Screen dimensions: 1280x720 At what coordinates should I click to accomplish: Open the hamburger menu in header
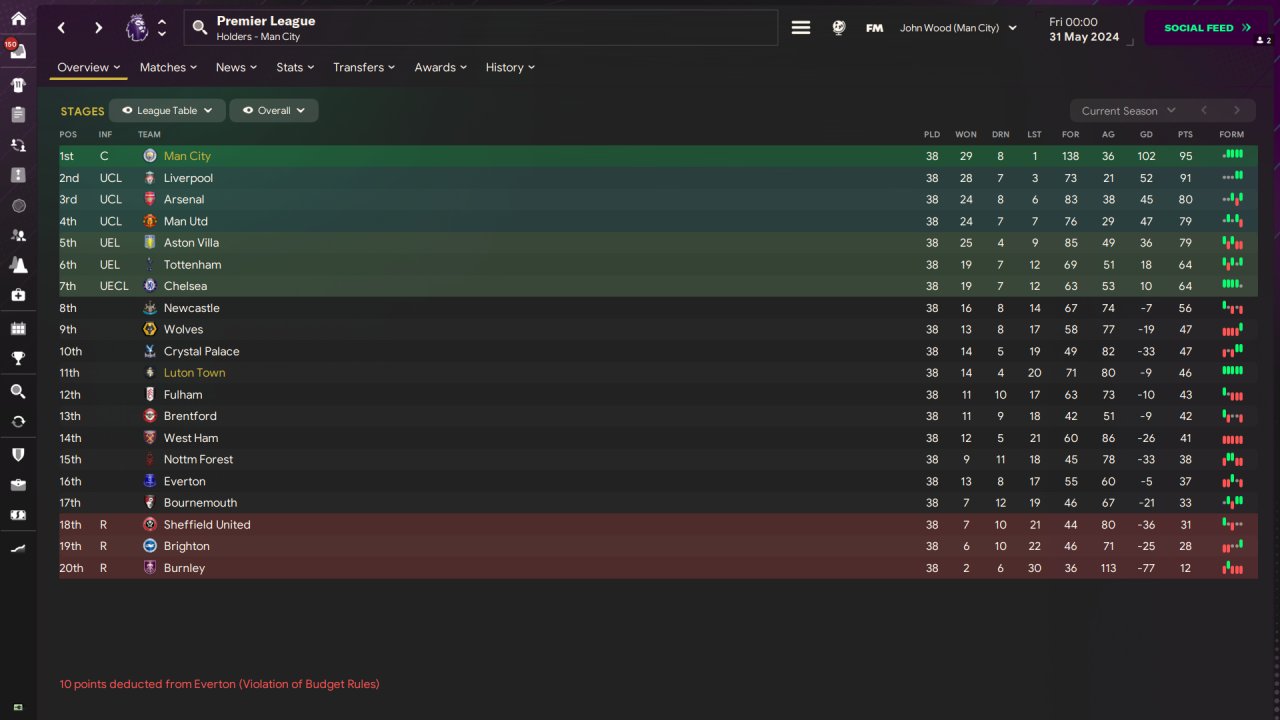point(801,28)
